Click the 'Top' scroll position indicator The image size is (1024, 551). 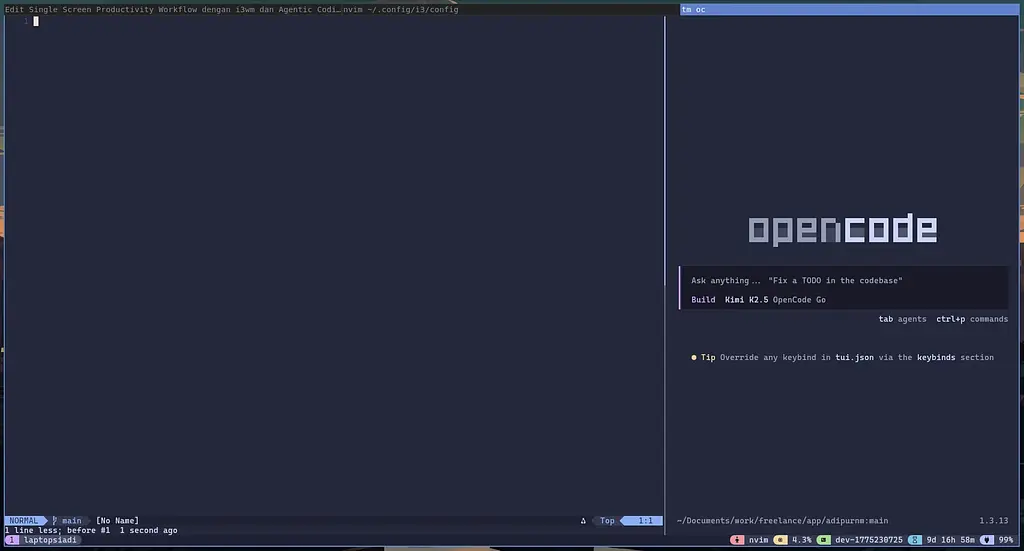(x=607, y=521)
